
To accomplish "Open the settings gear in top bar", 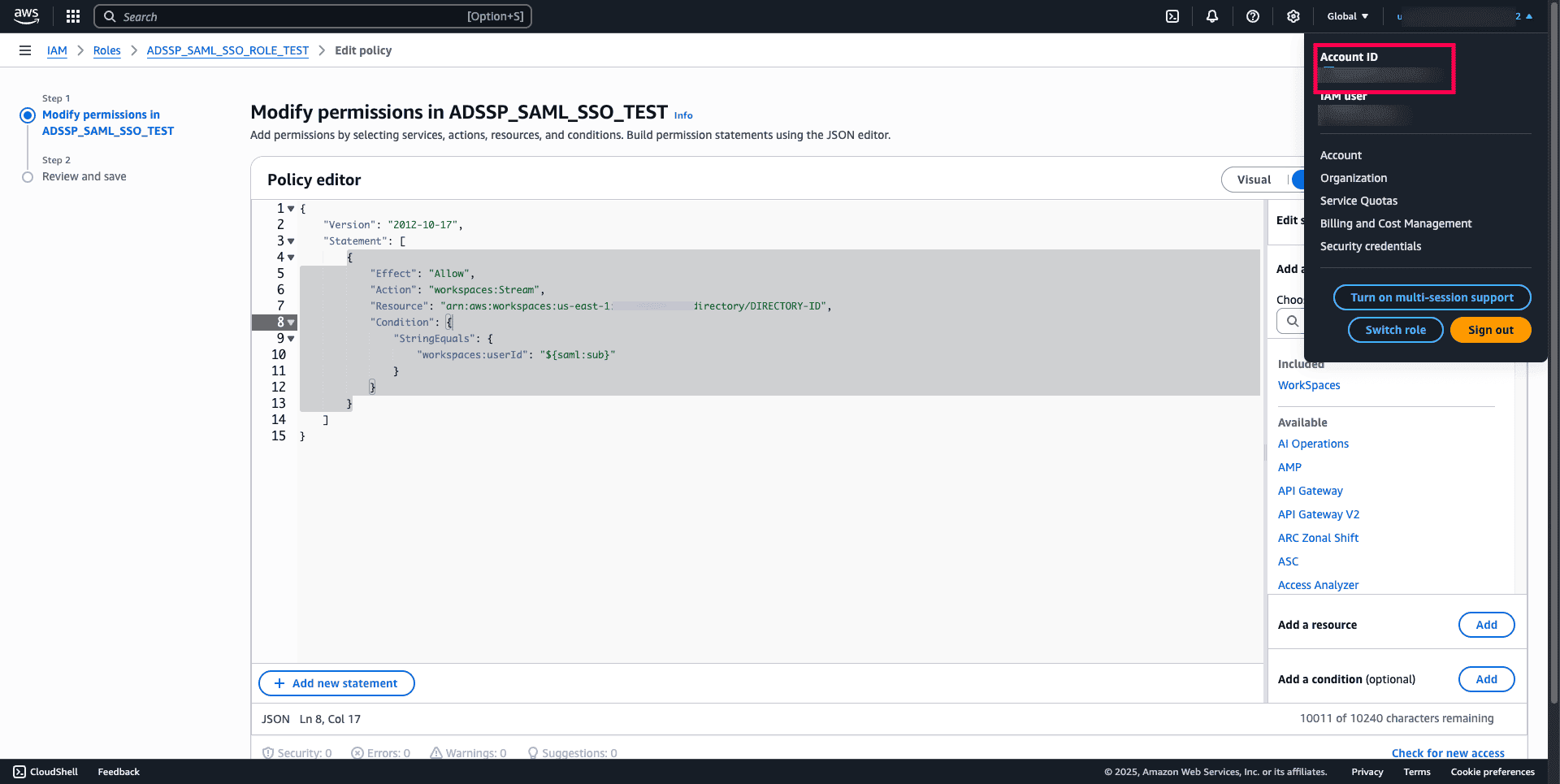I will click(1293, 16).
